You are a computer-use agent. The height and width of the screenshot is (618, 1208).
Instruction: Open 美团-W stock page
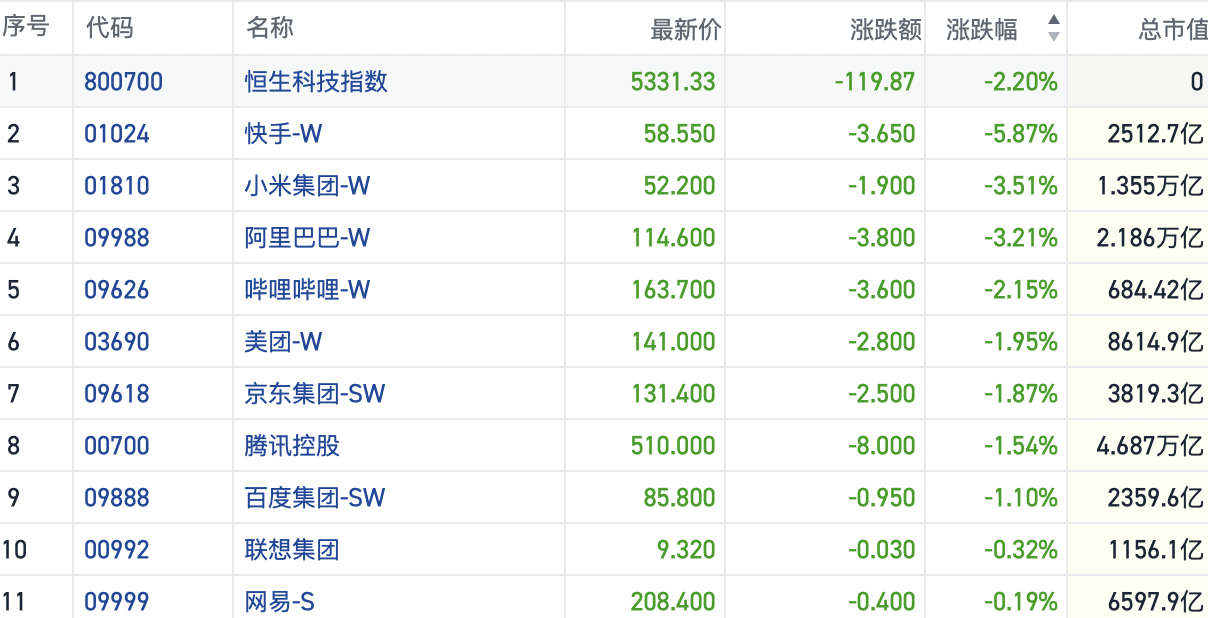click(284, 341)
